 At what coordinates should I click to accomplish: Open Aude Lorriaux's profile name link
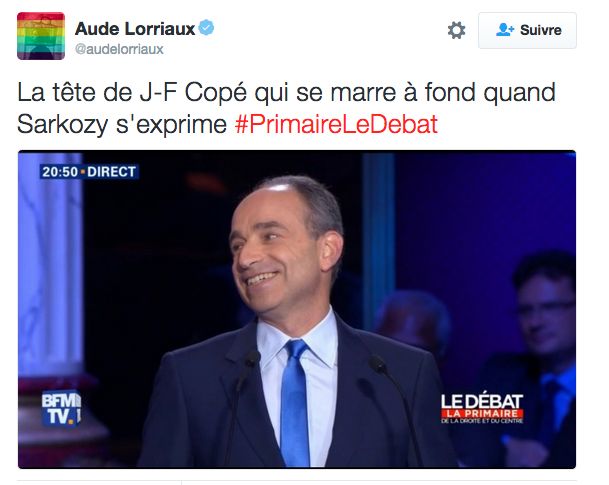[x=135, y=29]
